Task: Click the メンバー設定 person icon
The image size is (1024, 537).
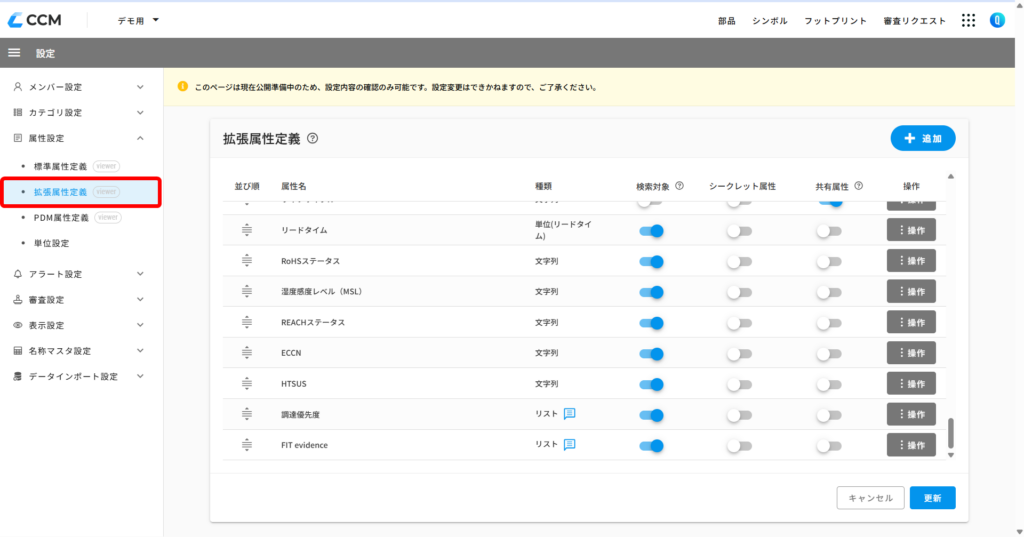Action: pyautogui.click(x=18, y=87)
